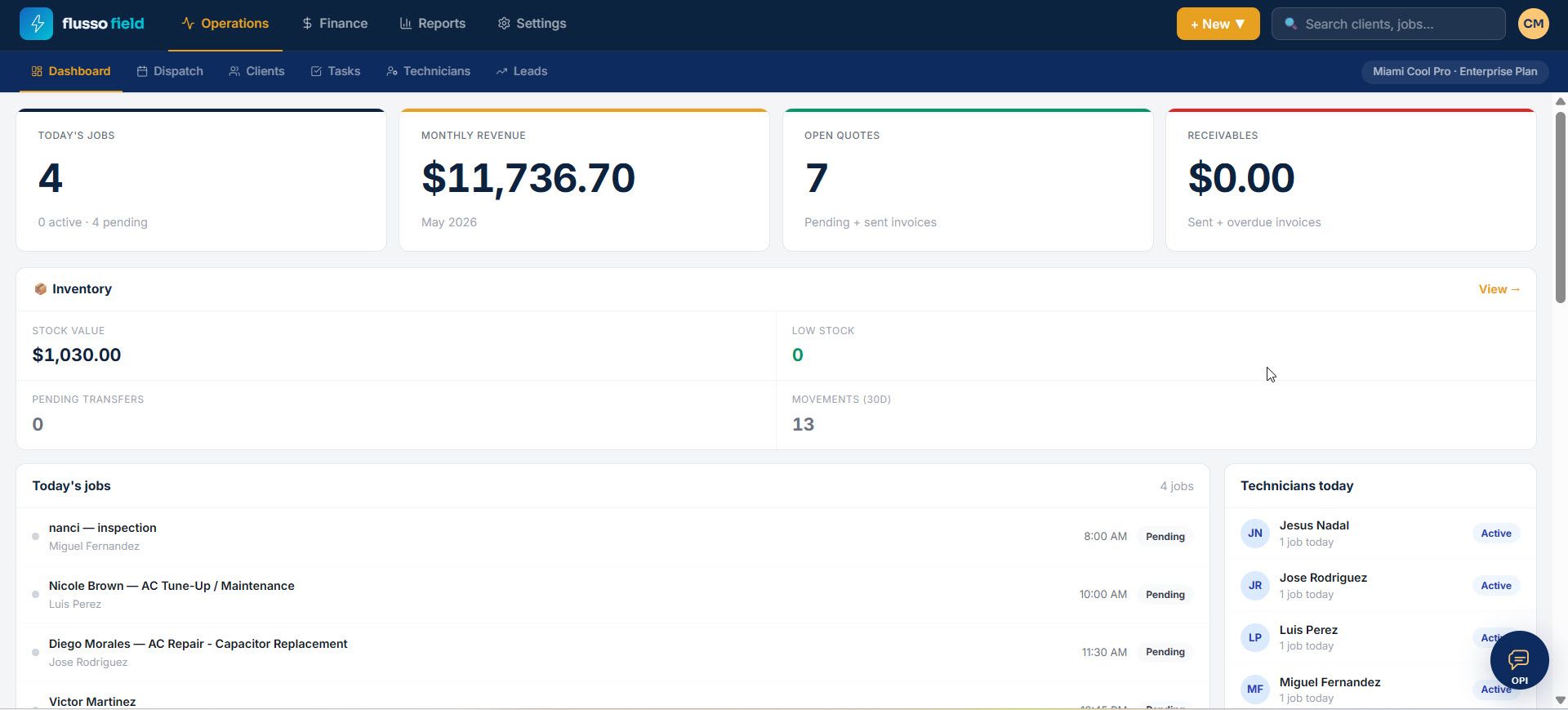Image resolution: width=1568 pixels, height=710 pixels.
Task: Click the Reports bar chart icon
Action: coord(405,24)
